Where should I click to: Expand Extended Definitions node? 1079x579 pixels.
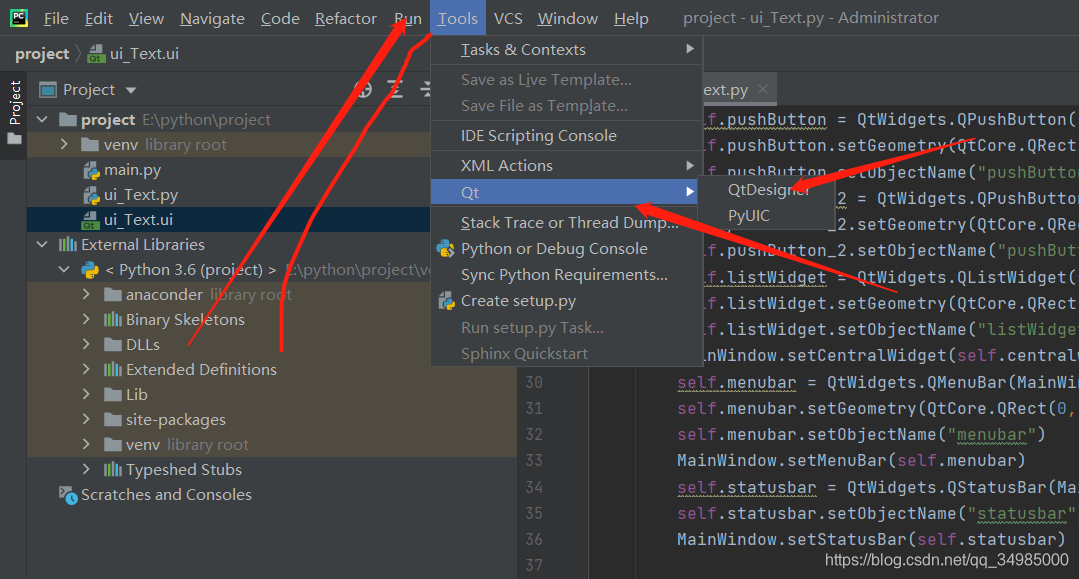coord(86,369)
